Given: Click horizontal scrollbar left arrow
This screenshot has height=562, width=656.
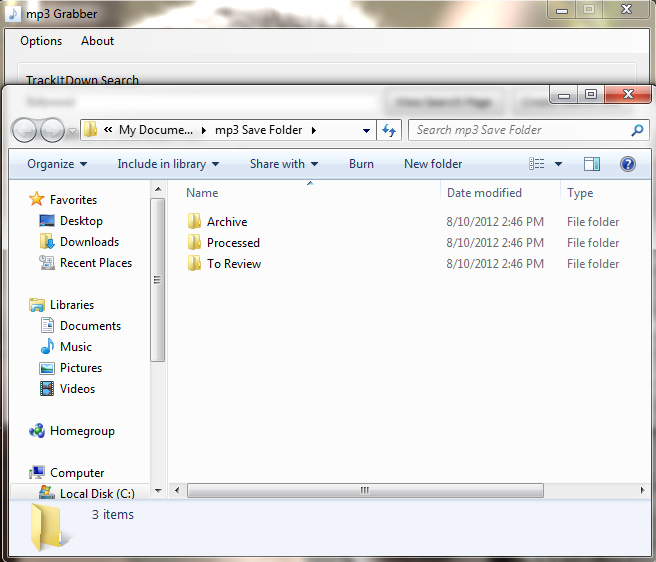Looking at the screenshot, I should click(177, 490).
